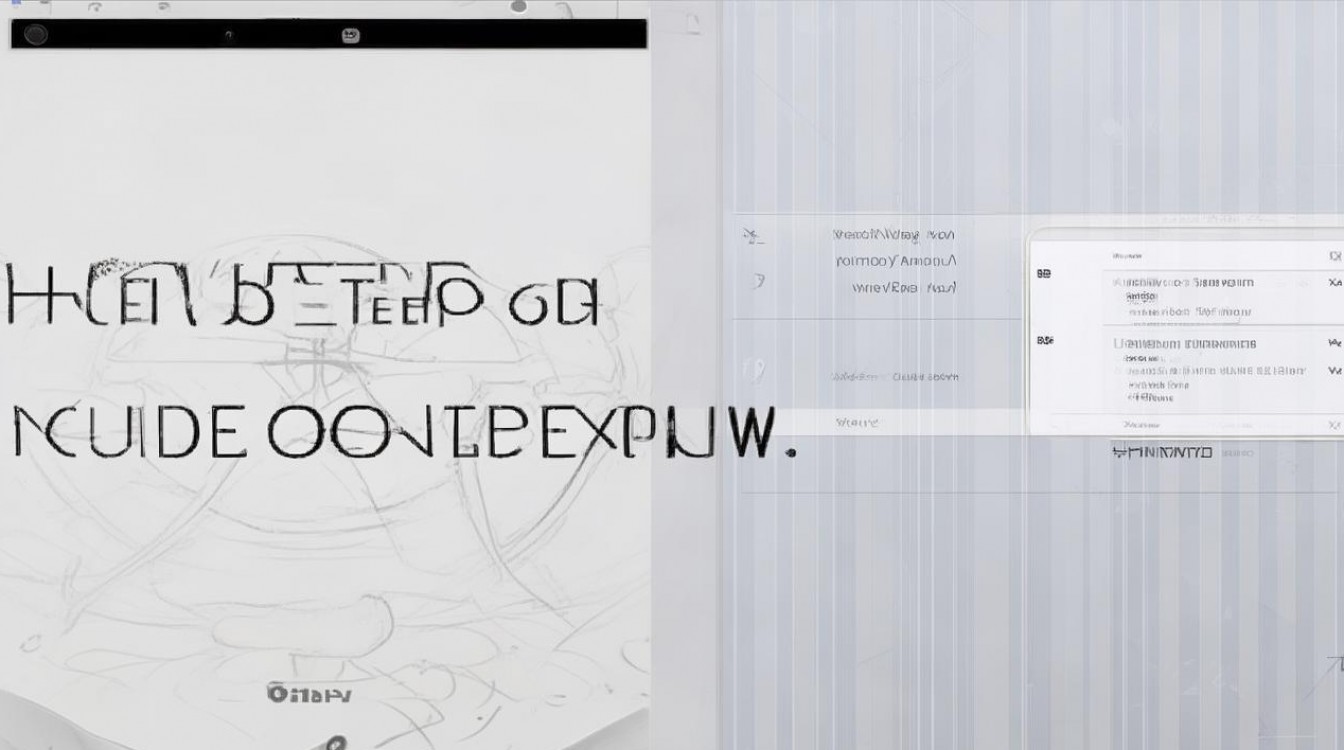Click the gray dot at the top edge

(x=518, y=6)
